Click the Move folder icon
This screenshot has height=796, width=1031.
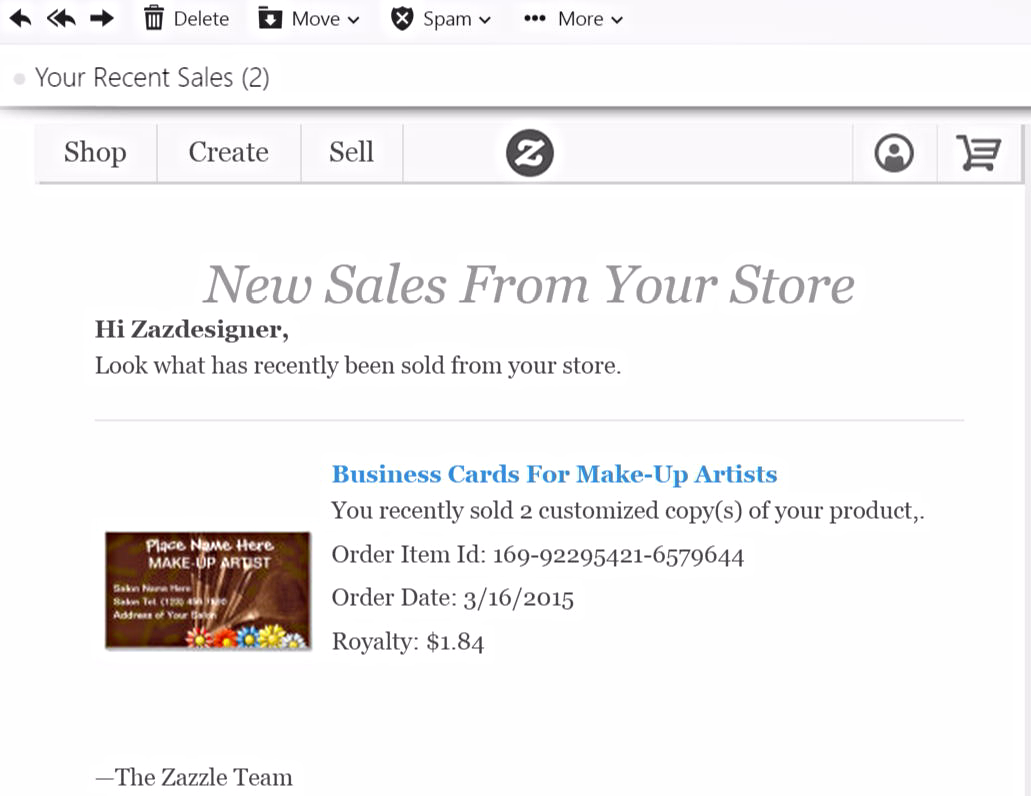270,18
